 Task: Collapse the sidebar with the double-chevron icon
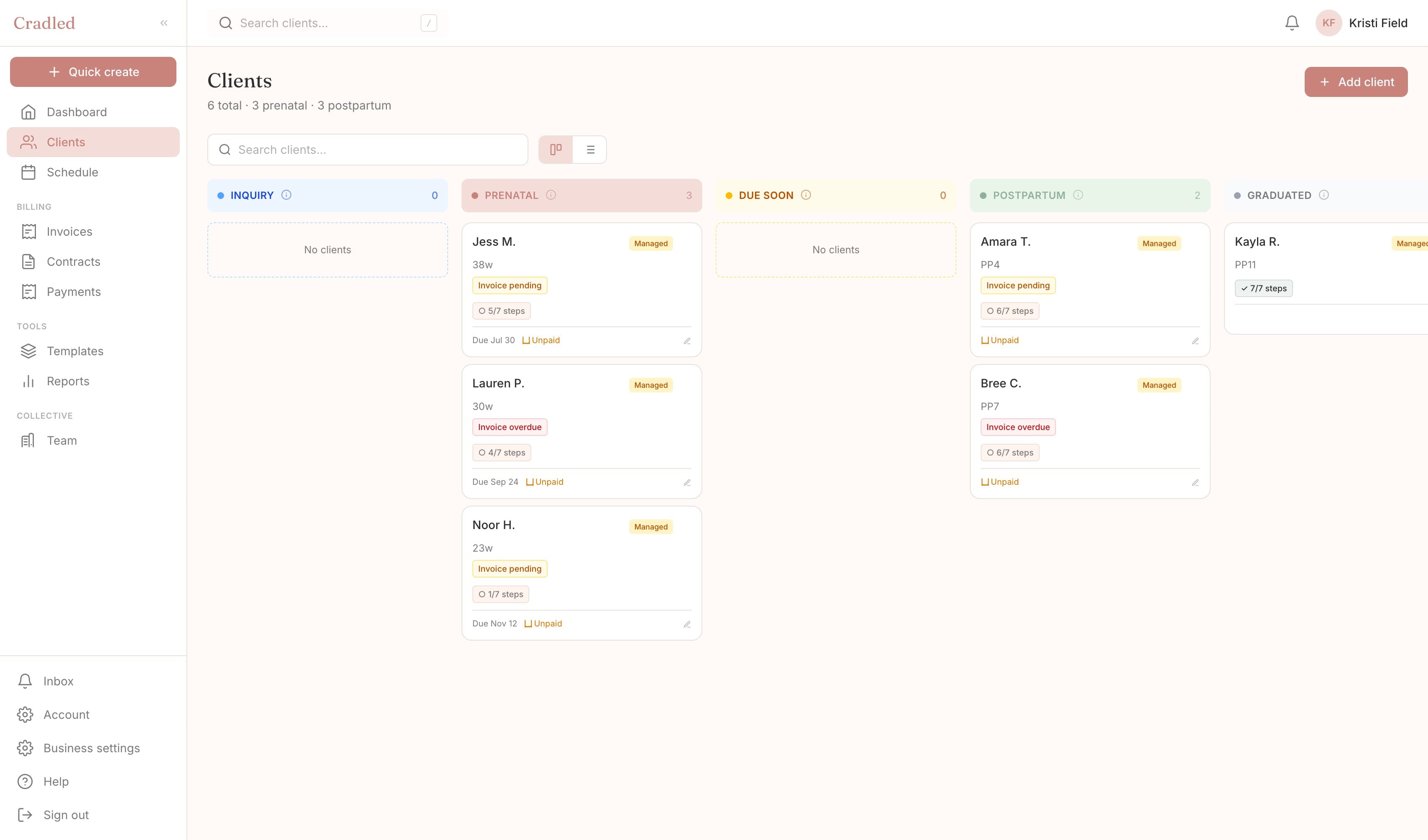164,23
